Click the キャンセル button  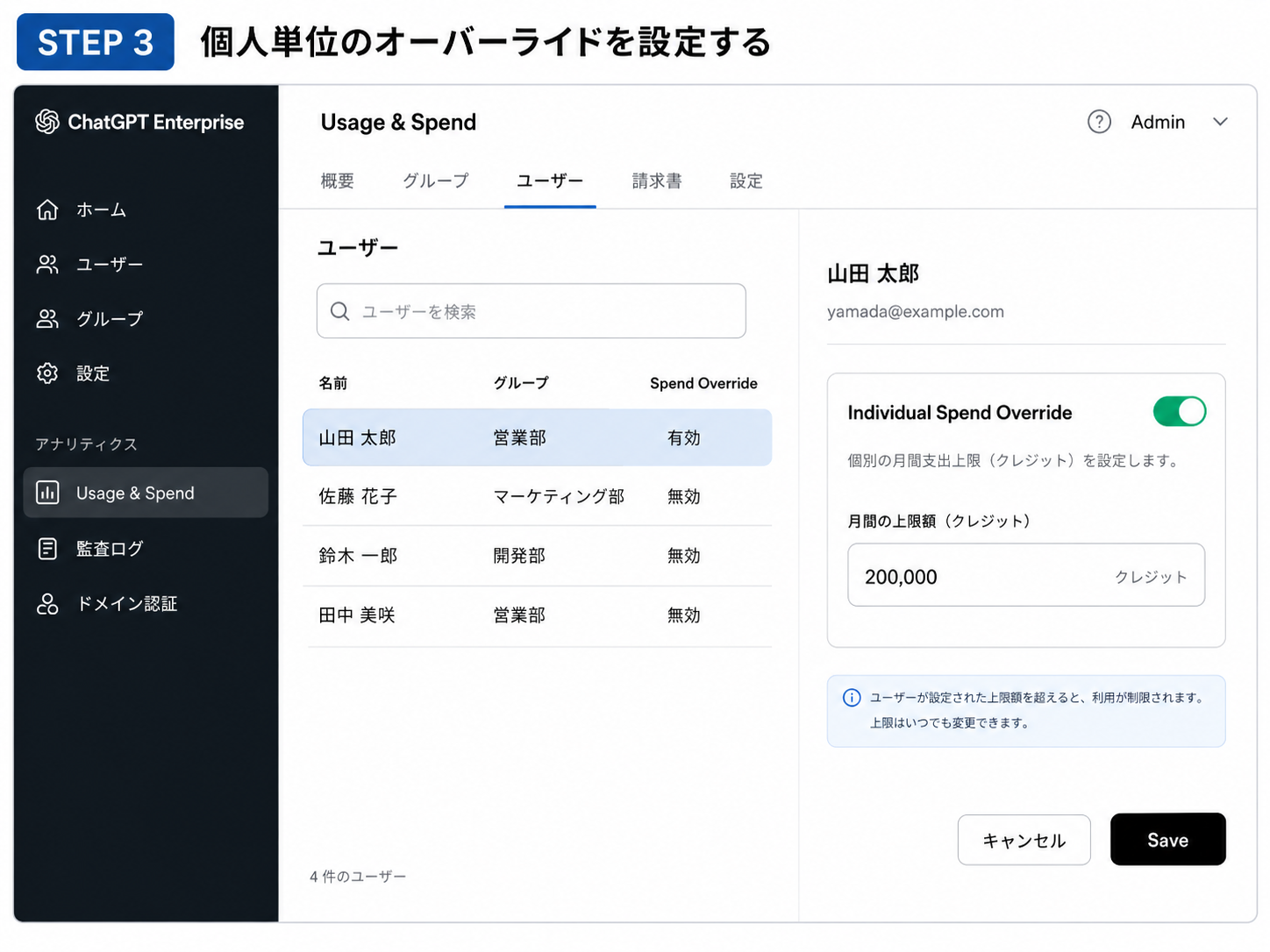1024,840
